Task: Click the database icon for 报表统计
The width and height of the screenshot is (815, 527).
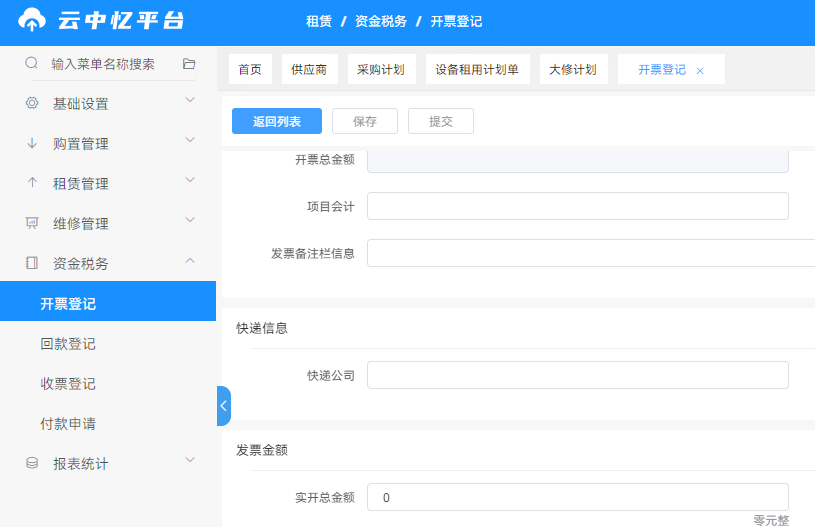Action: pyautogui.click(x=32, y=463)
